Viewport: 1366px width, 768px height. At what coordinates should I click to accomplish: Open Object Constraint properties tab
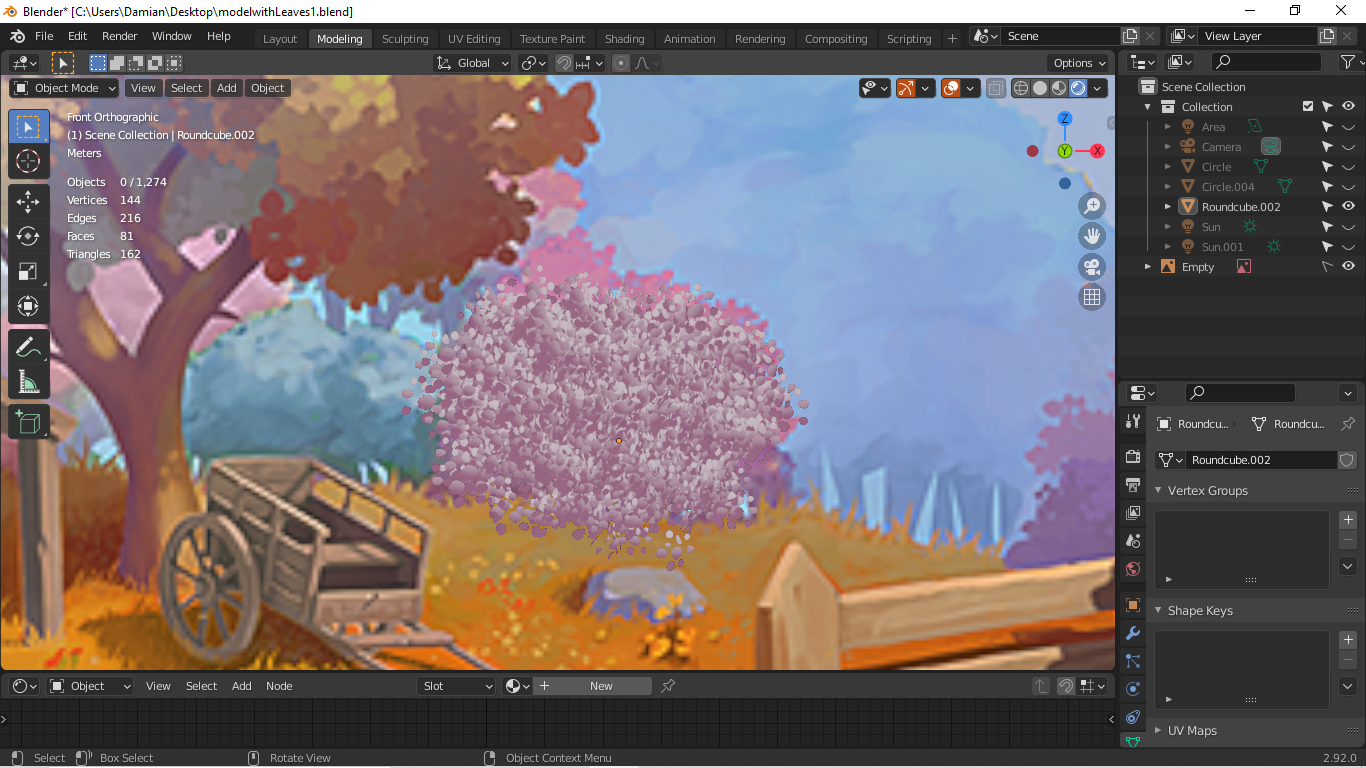click(x=1133, y=717)
